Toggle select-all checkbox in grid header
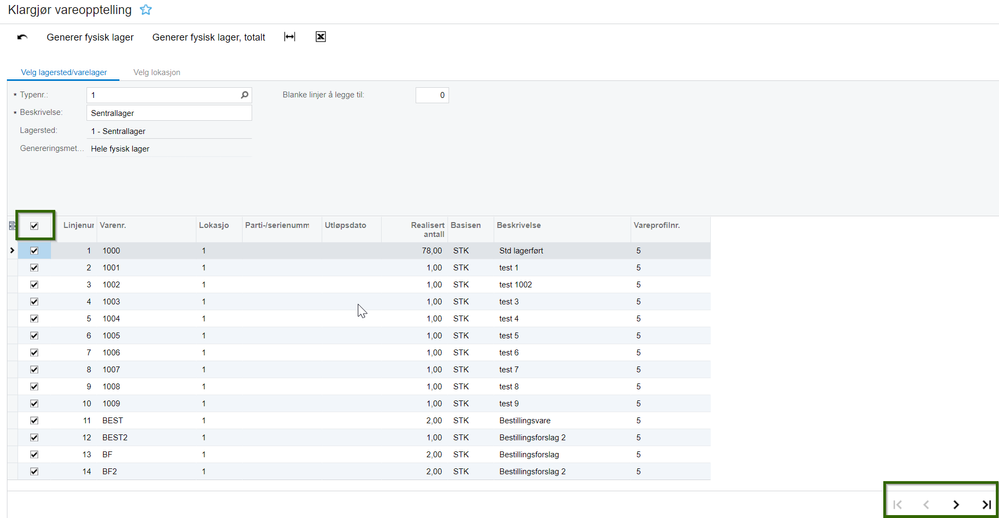Screen dimensions: 999x518 tap(34, 226)
